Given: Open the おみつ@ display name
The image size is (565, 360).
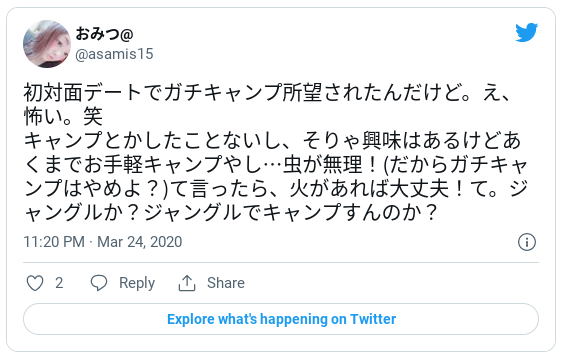Looking at the screenshot, I should tap(104, 34).
